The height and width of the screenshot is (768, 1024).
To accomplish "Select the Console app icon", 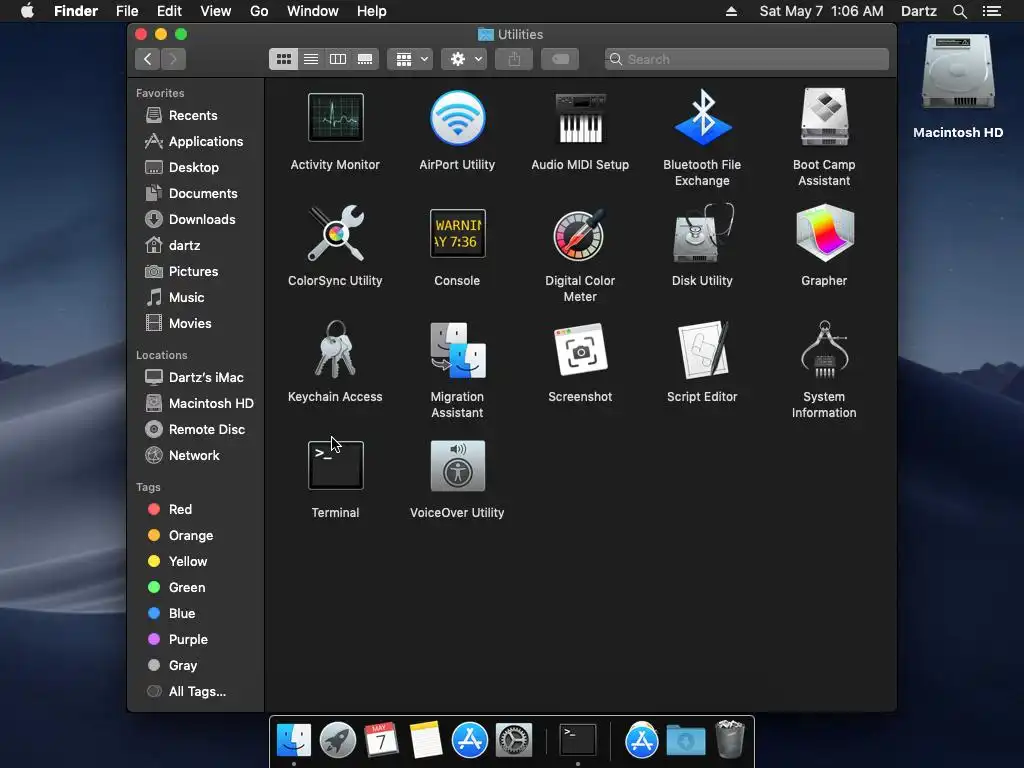I will tap(457, 234).
